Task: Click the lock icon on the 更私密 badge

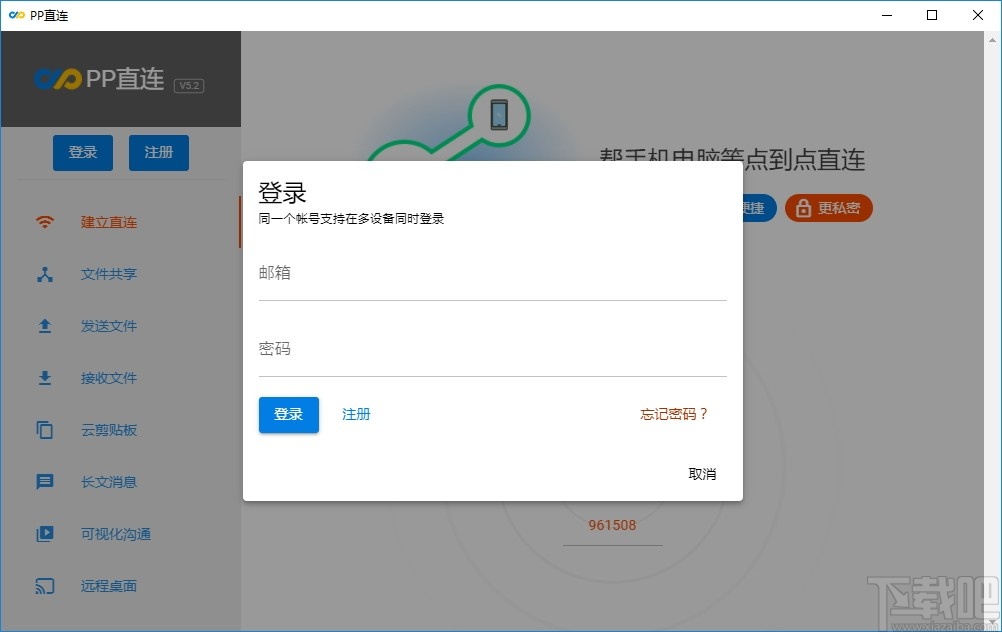Action: click(804, 208)
